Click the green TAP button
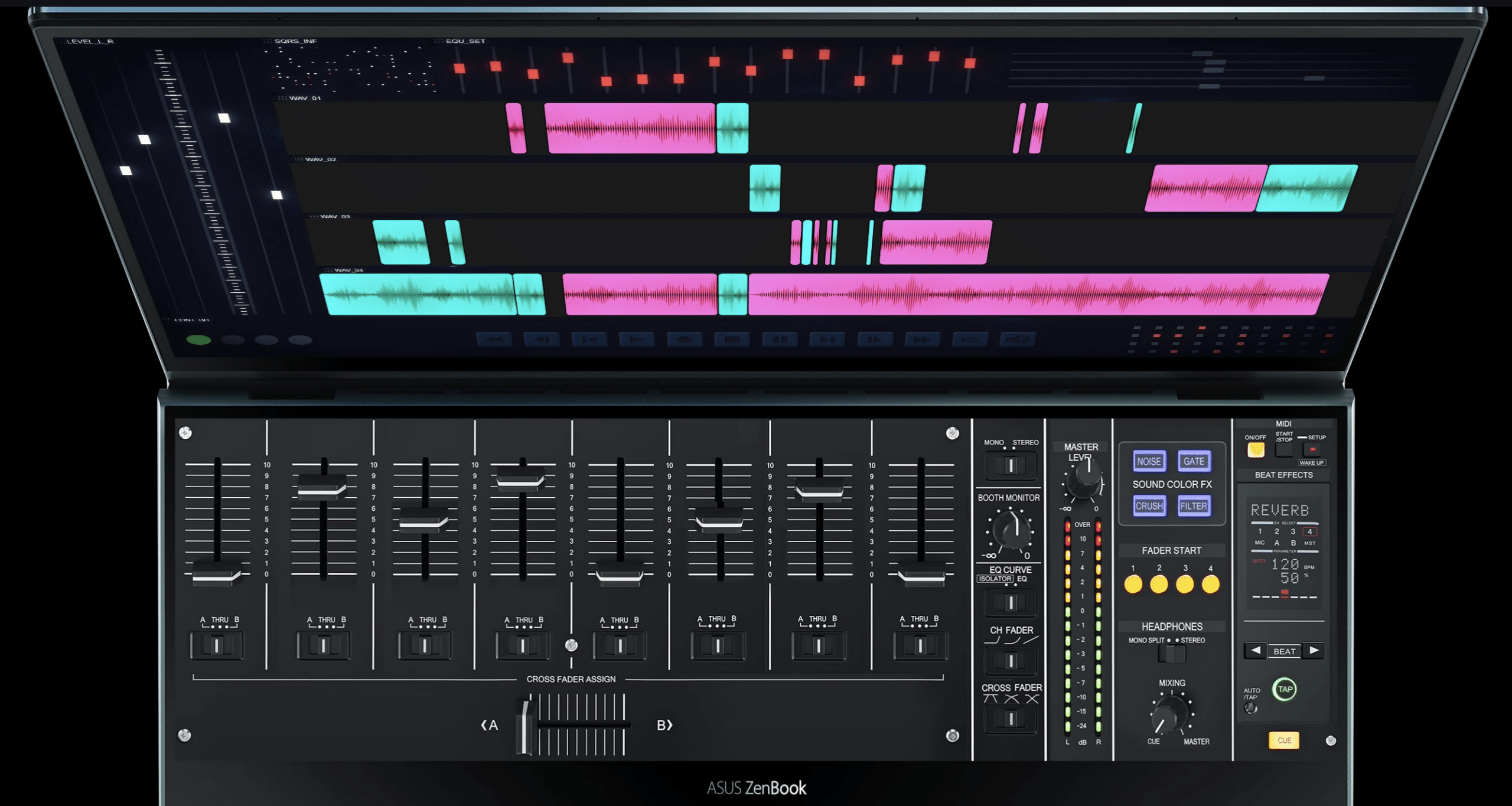 (x=1285, y=689)
